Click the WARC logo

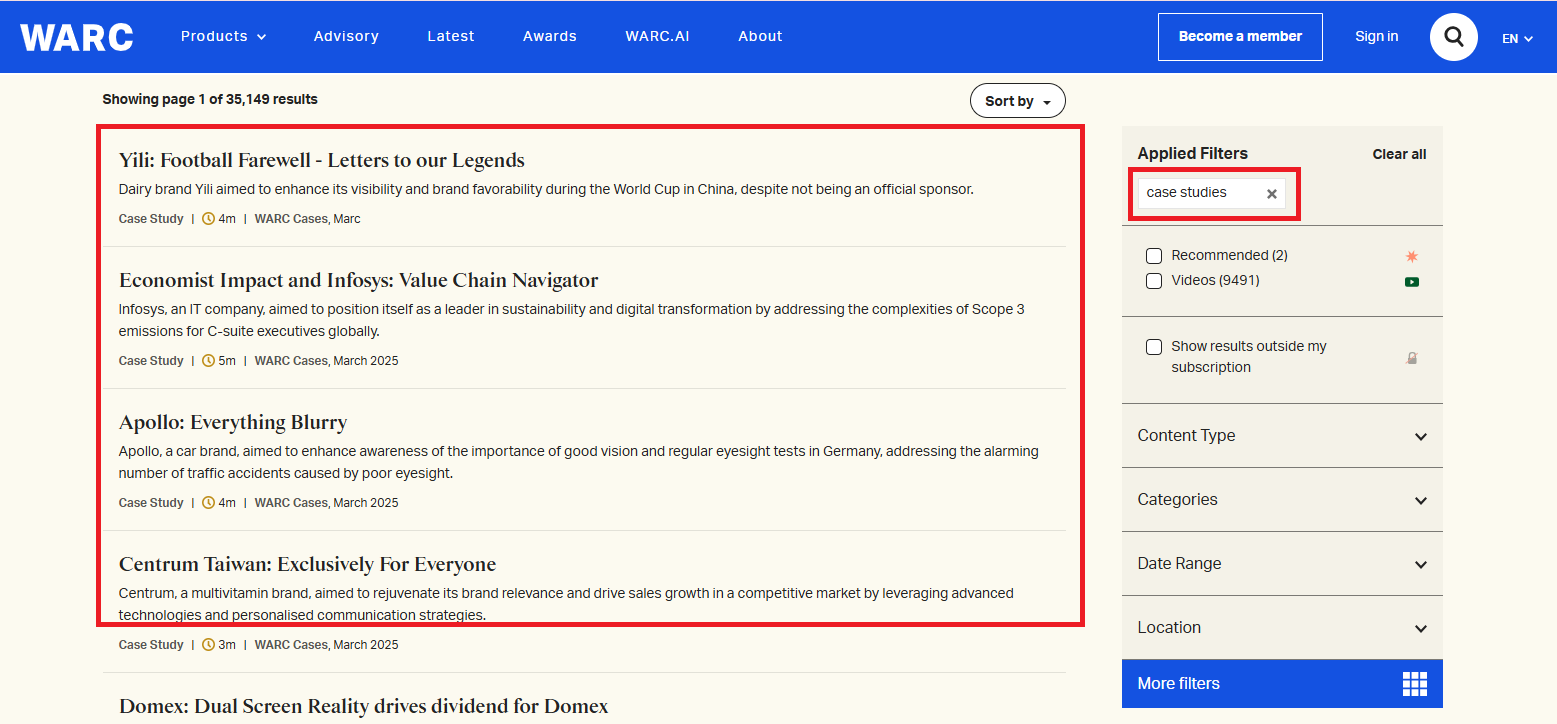pos(77,37)
